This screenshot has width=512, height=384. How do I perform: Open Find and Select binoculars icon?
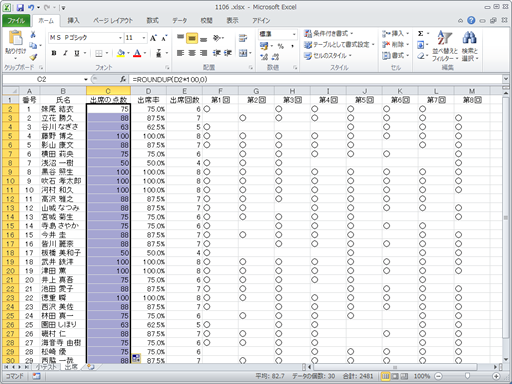[470, 46]
